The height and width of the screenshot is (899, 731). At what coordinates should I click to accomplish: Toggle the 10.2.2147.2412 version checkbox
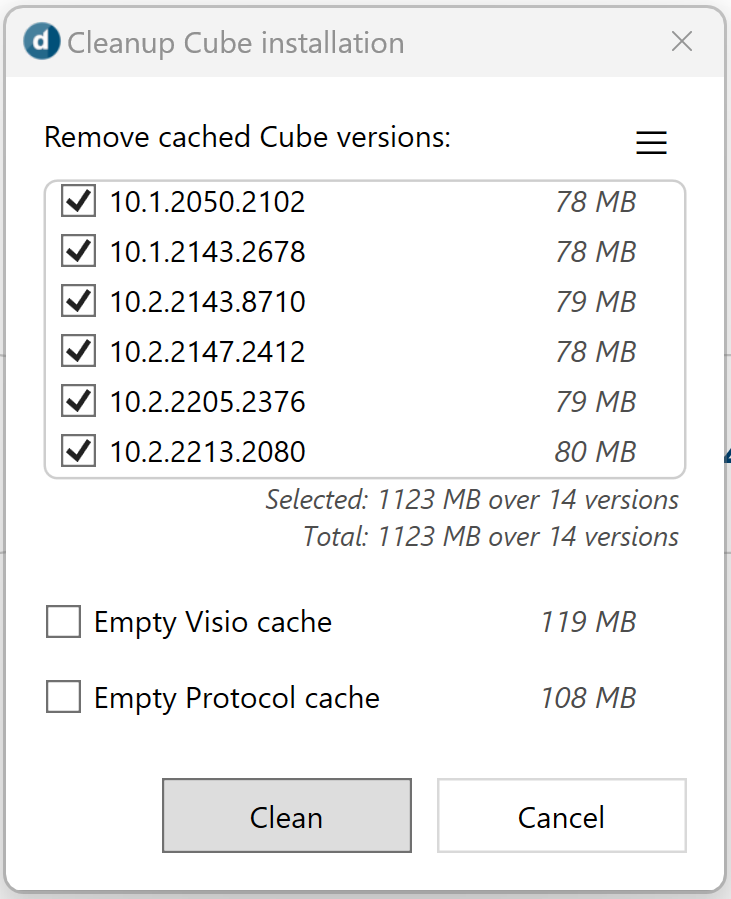tap(79, 351)
